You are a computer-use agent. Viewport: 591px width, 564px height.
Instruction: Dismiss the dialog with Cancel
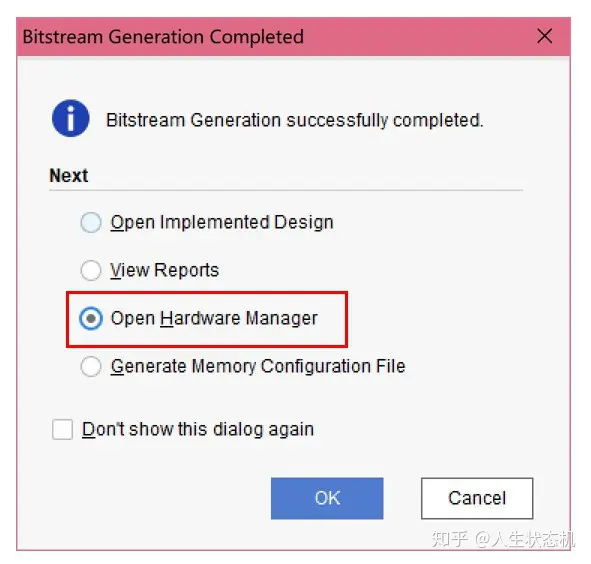tap(477, 498)
